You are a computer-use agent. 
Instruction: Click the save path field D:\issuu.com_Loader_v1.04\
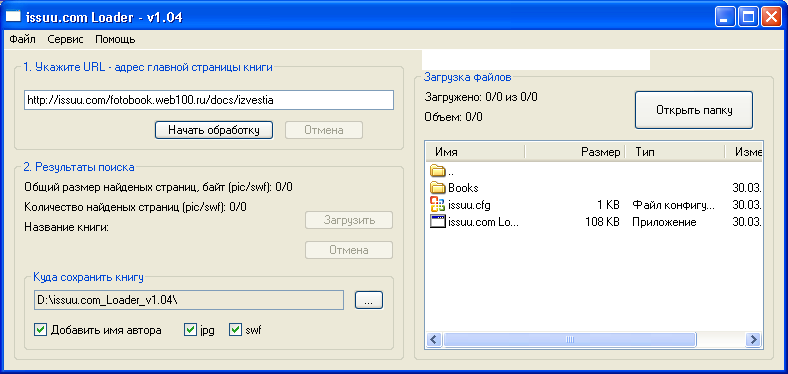click(x=188, y=300)
